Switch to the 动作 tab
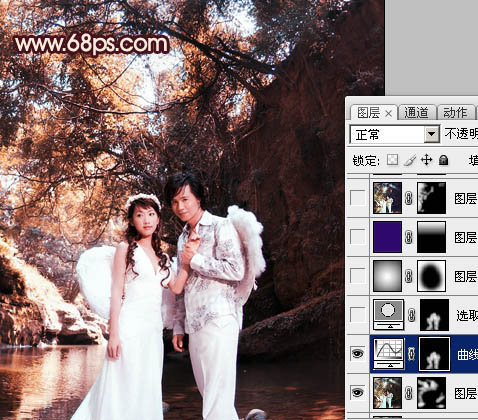The width and height of the screenshot is (478, 420). pos(455,113)
